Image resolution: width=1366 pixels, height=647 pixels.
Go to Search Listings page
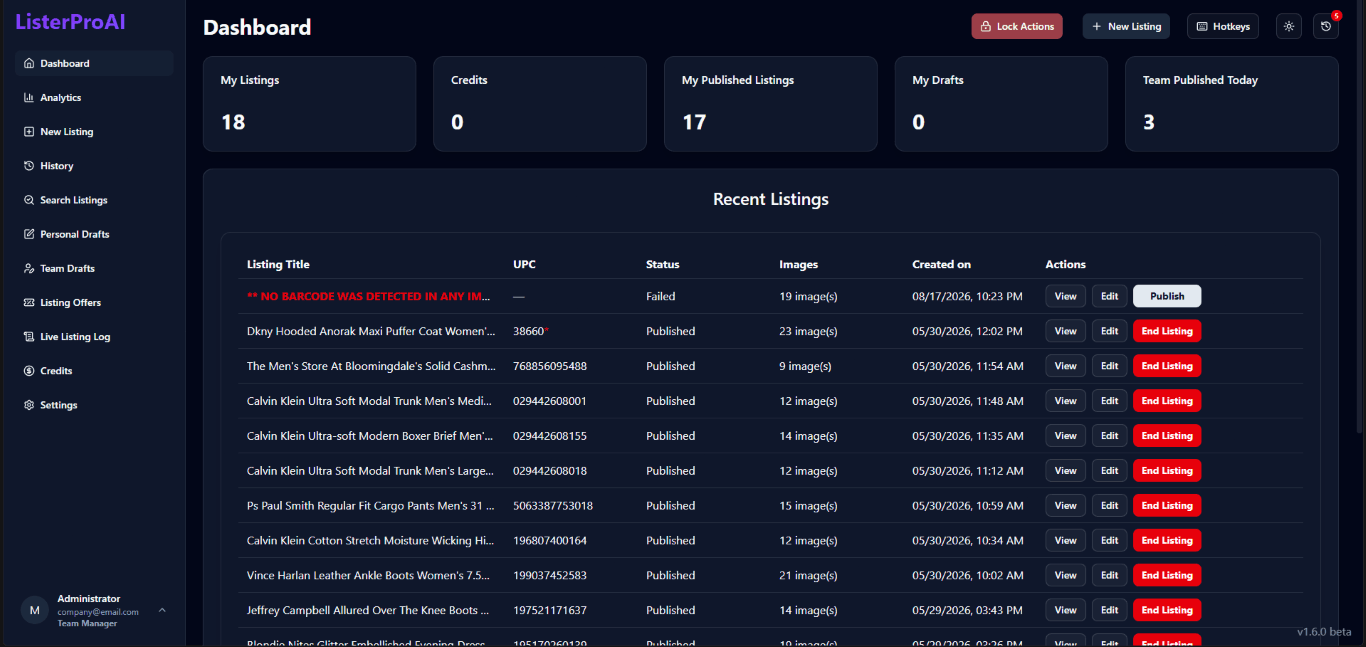tap(94, 200)
